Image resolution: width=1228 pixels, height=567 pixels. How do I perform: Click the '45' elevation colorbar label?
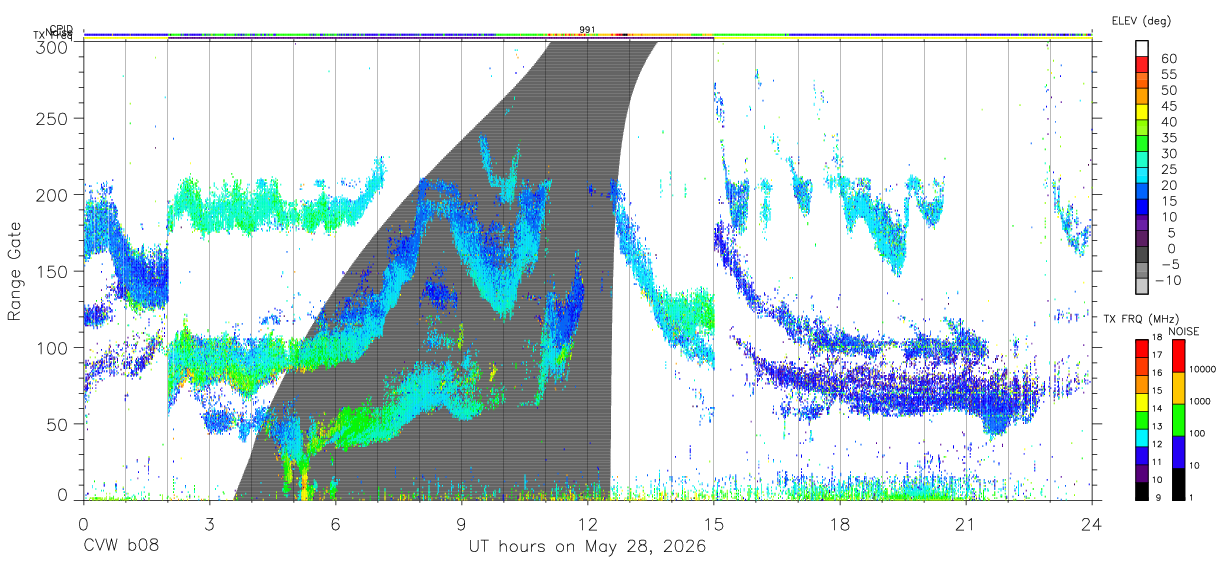coord(1168,106)
